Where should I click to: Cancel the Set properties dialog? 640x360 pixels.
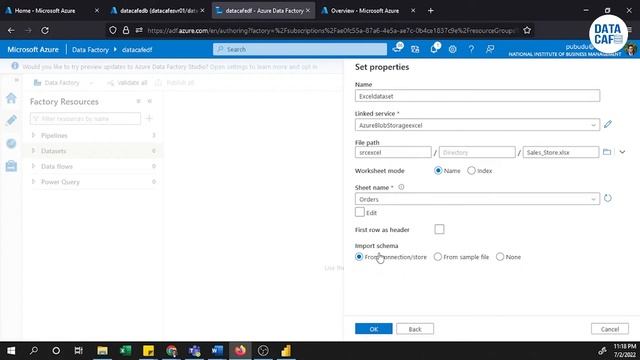pos(610,329)
